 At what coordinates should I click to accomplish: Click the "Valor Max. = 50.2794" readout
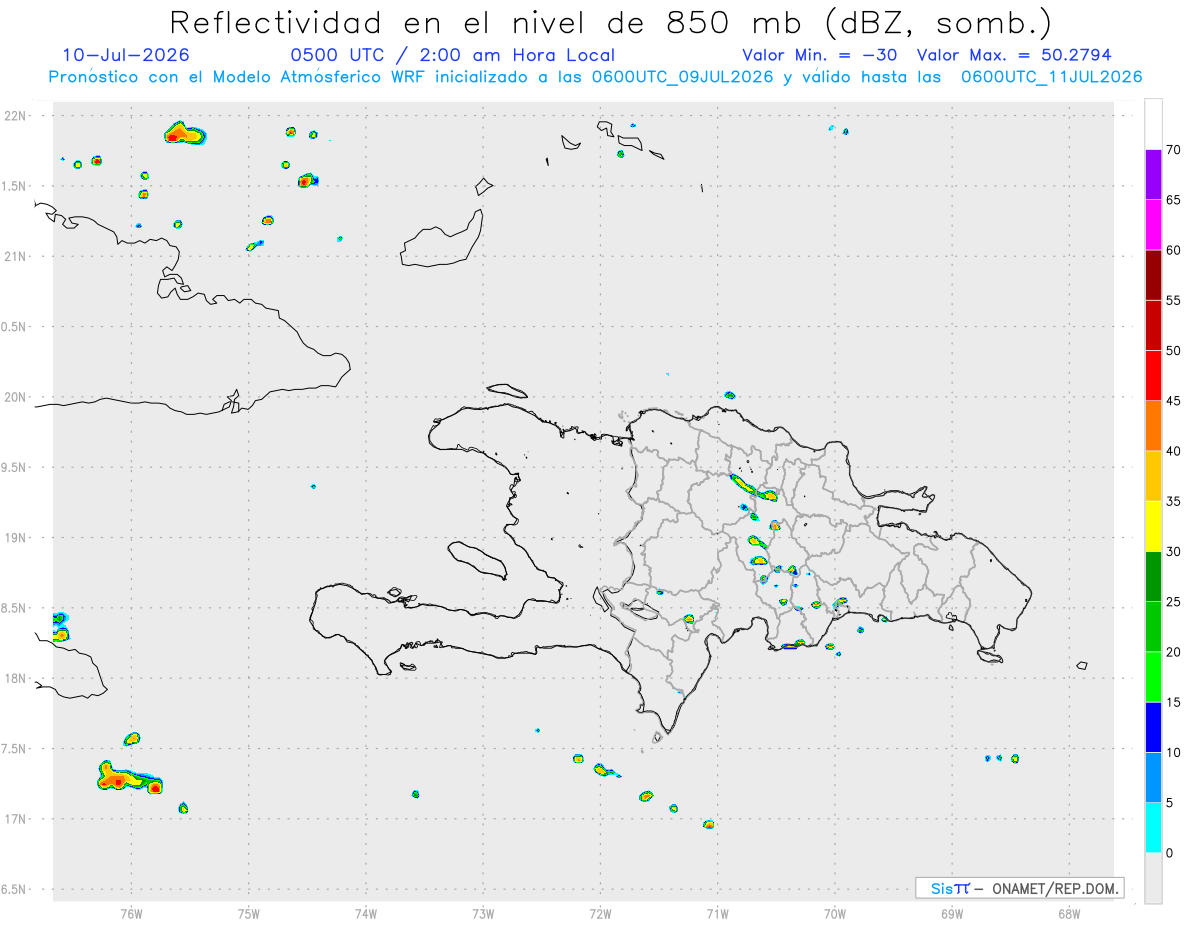click(x=1014, y=55)
